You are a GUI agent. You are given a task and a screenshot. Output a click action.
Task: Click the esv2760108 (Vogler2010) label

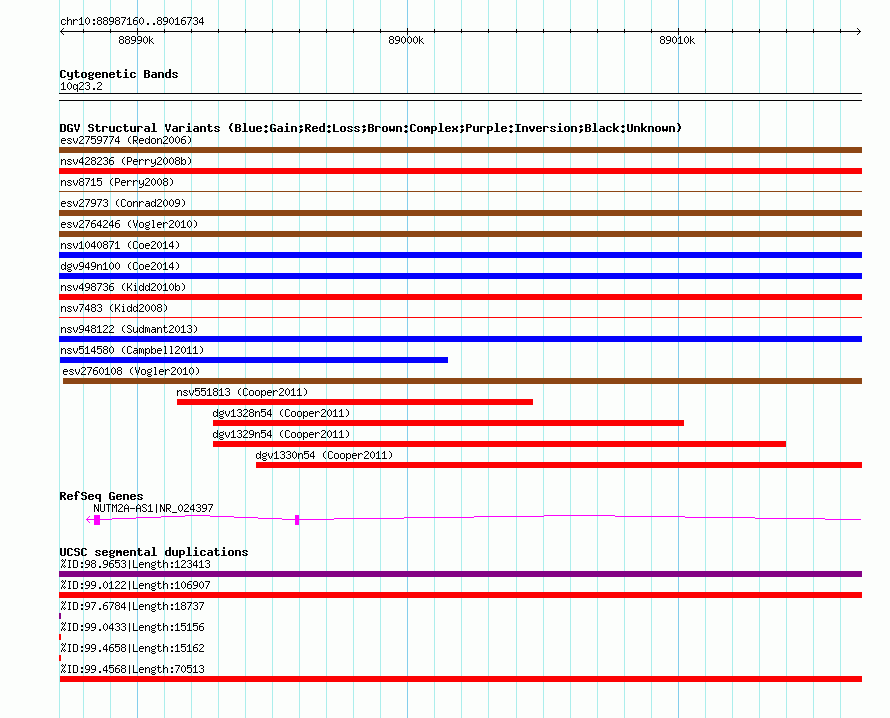click(x=131, y=371)
